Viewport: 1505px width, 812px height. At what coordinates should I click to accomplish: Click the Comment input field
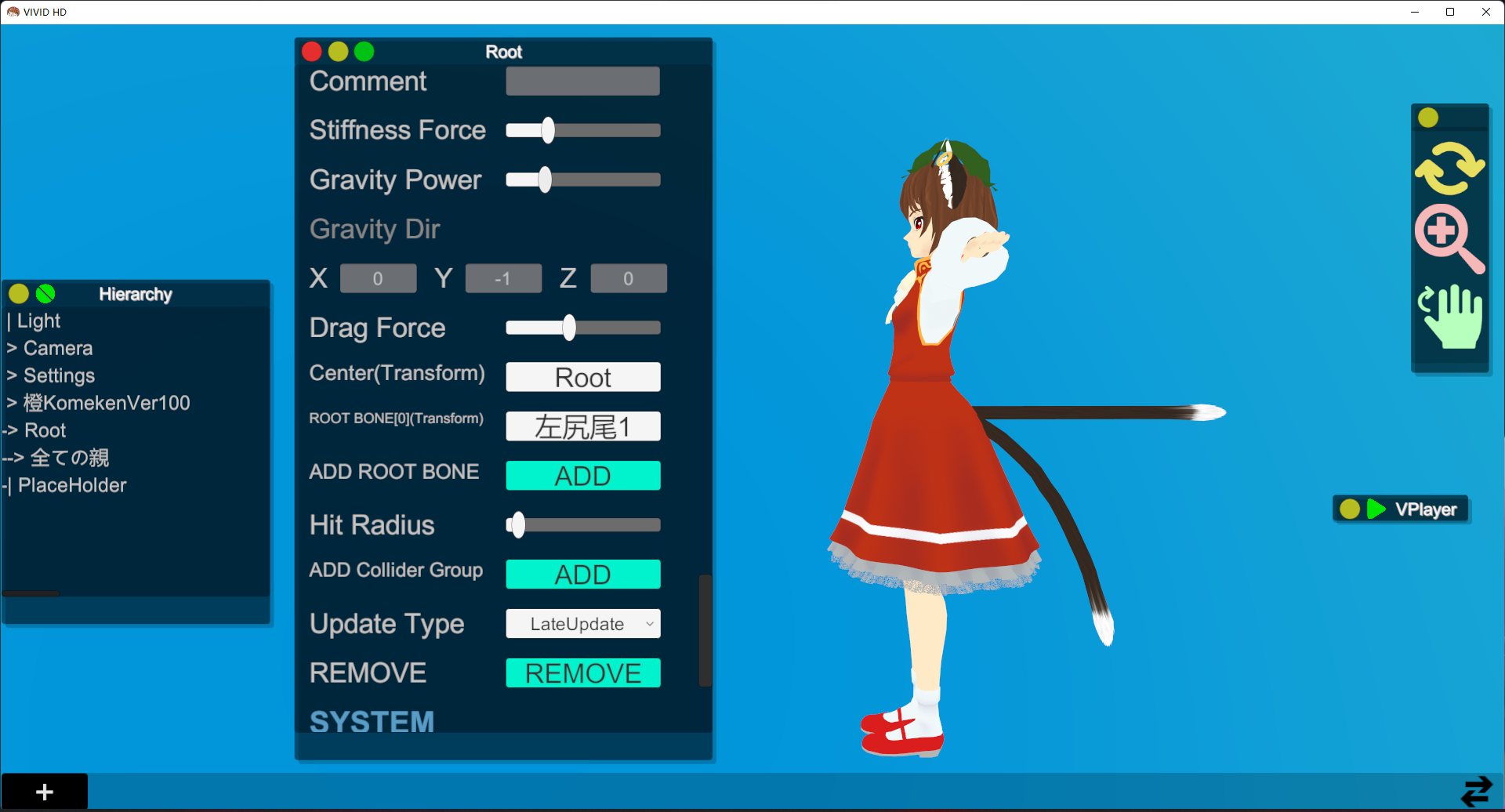(582, 82)
